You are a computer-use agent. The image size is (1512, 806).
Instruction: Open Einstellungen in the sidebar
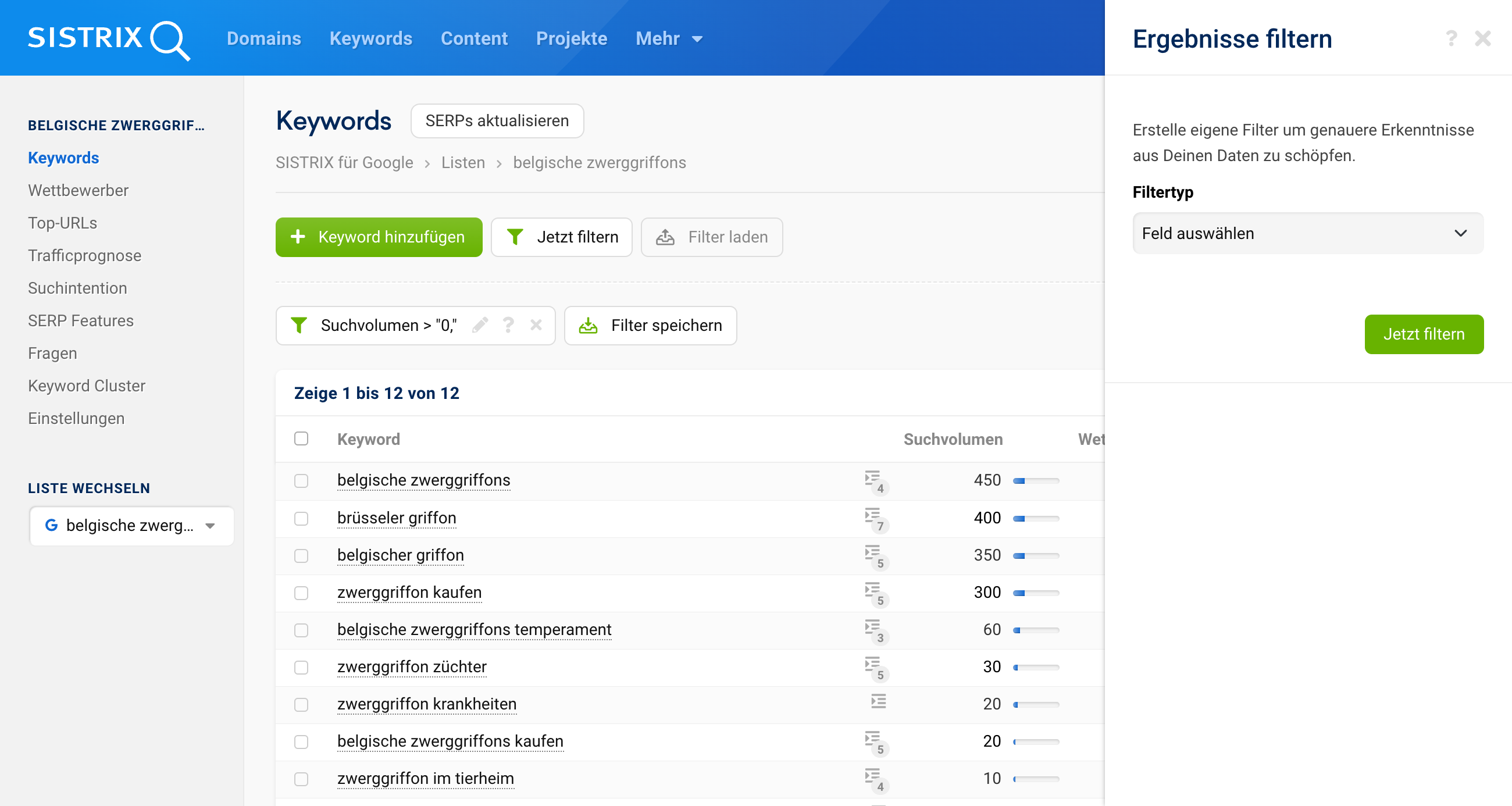pyautogui.click(x=76, y=418)
